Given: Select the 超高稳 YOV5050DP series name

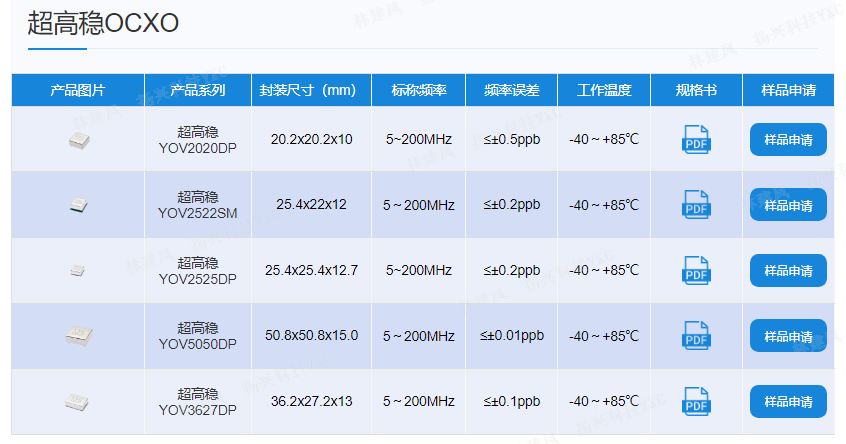Looking at the screenshot, I should (198, 336).
